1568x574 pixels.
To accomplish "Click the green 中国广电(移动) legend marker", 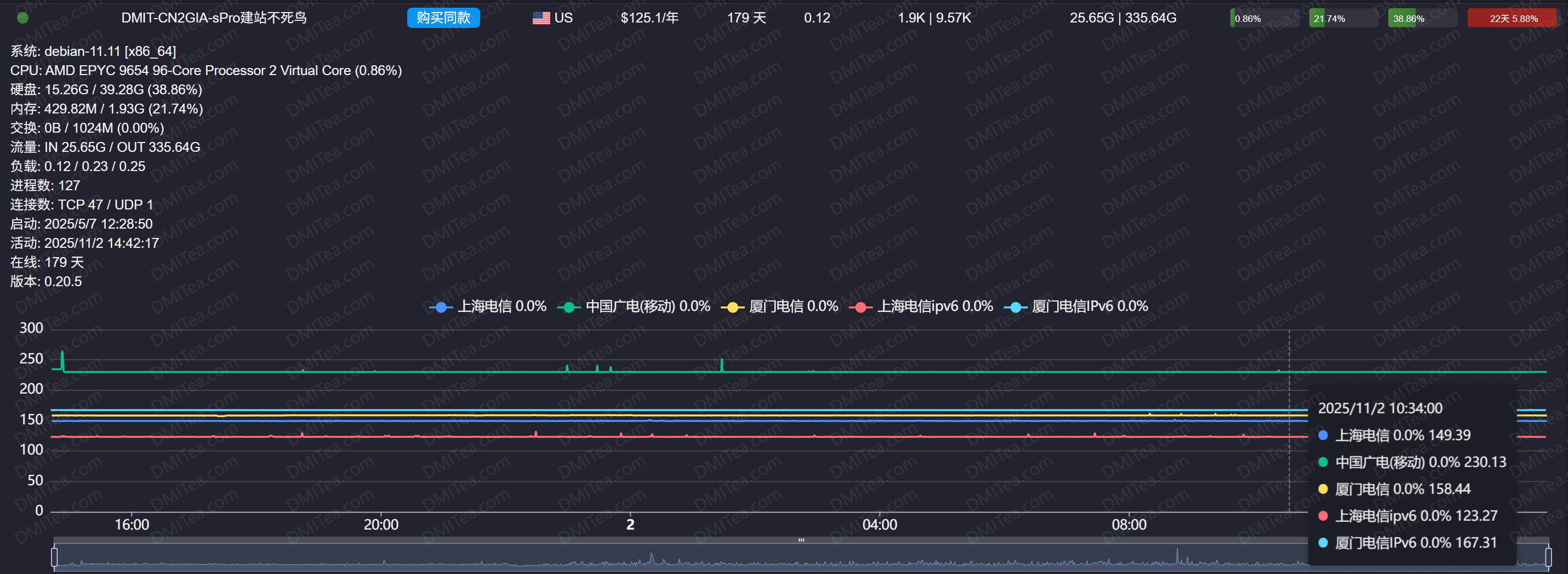I will point(568,307).
